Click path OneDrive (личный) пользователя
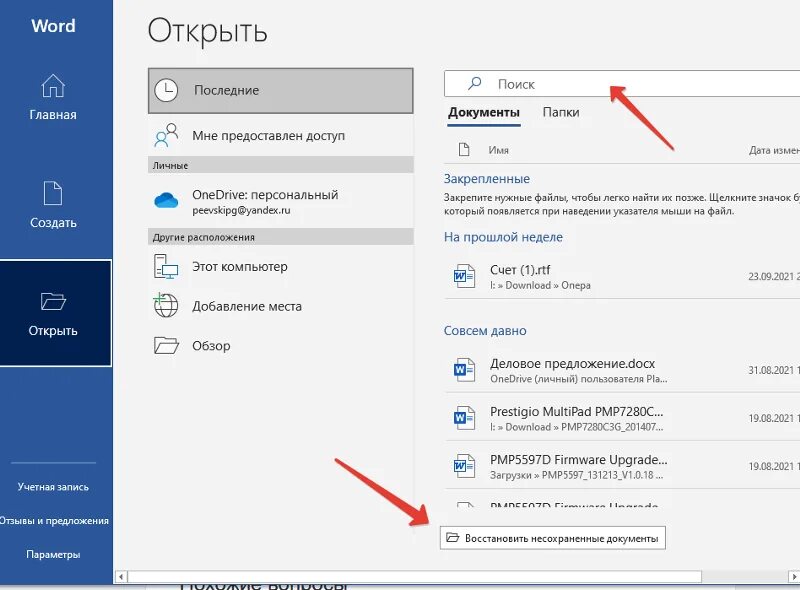This screenshot has width=800, height=590. pos(579,379)
